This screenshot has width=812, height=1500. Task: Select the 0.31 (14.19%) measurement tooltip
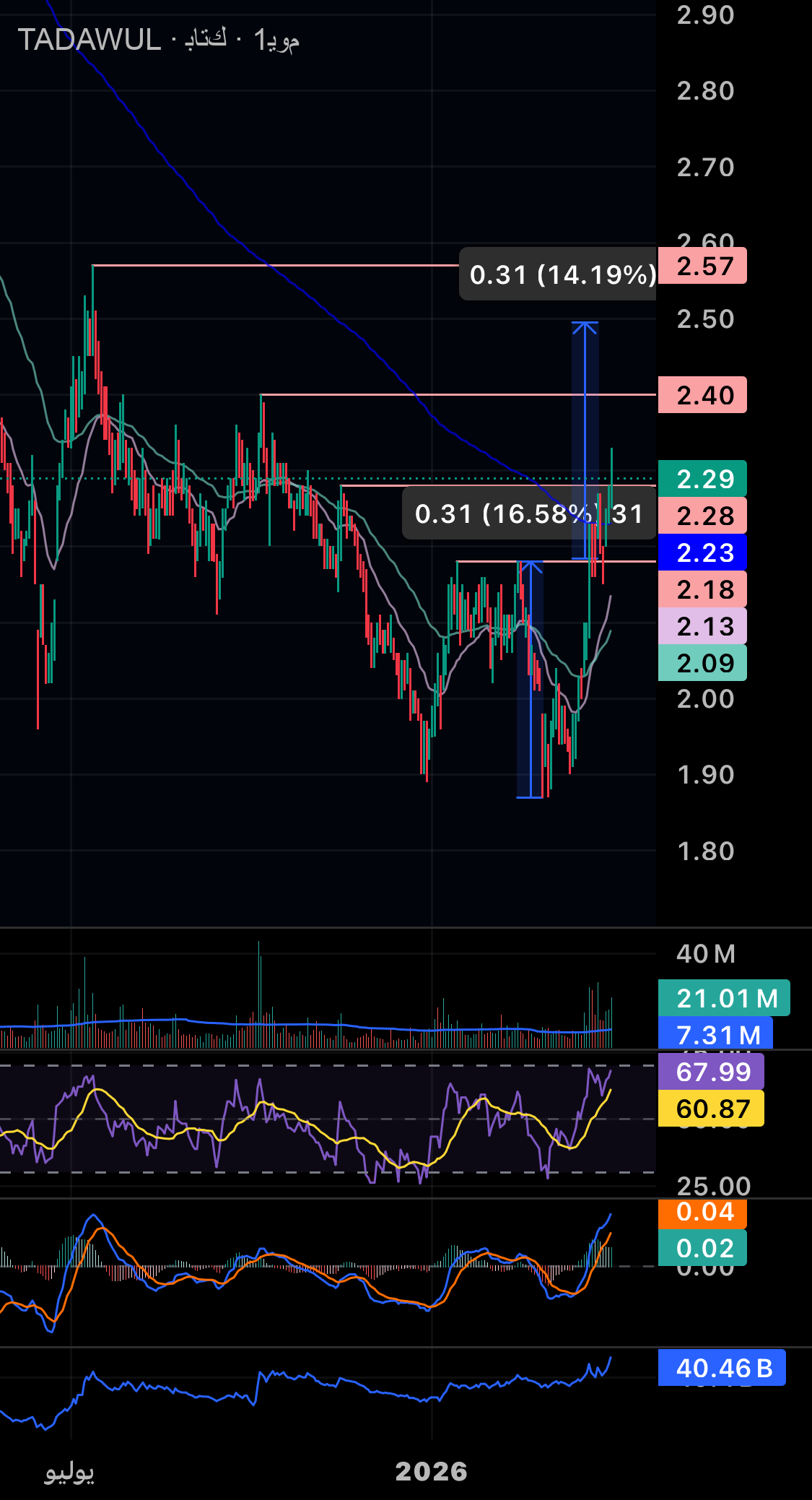click(x=562, y=274)
